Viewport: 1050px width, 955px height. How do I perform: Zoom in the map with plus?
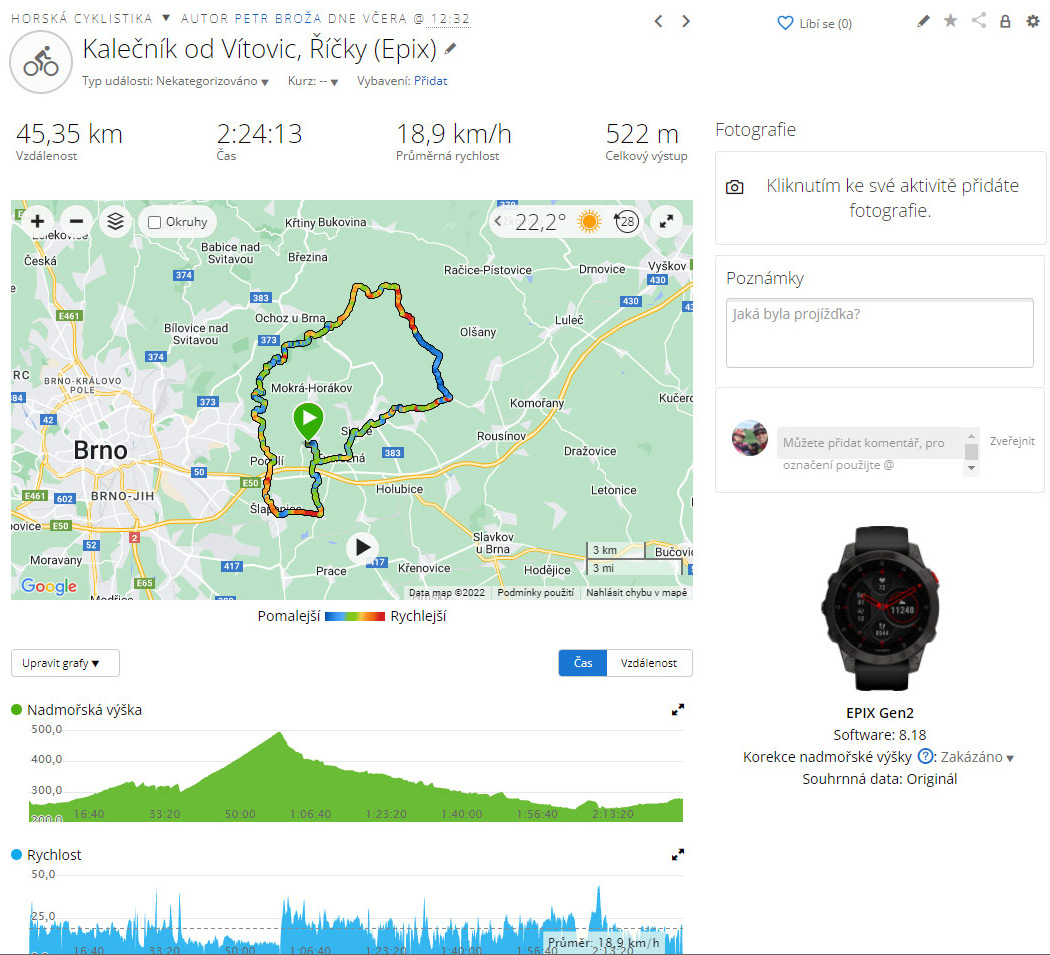click(x=38, y=222)
